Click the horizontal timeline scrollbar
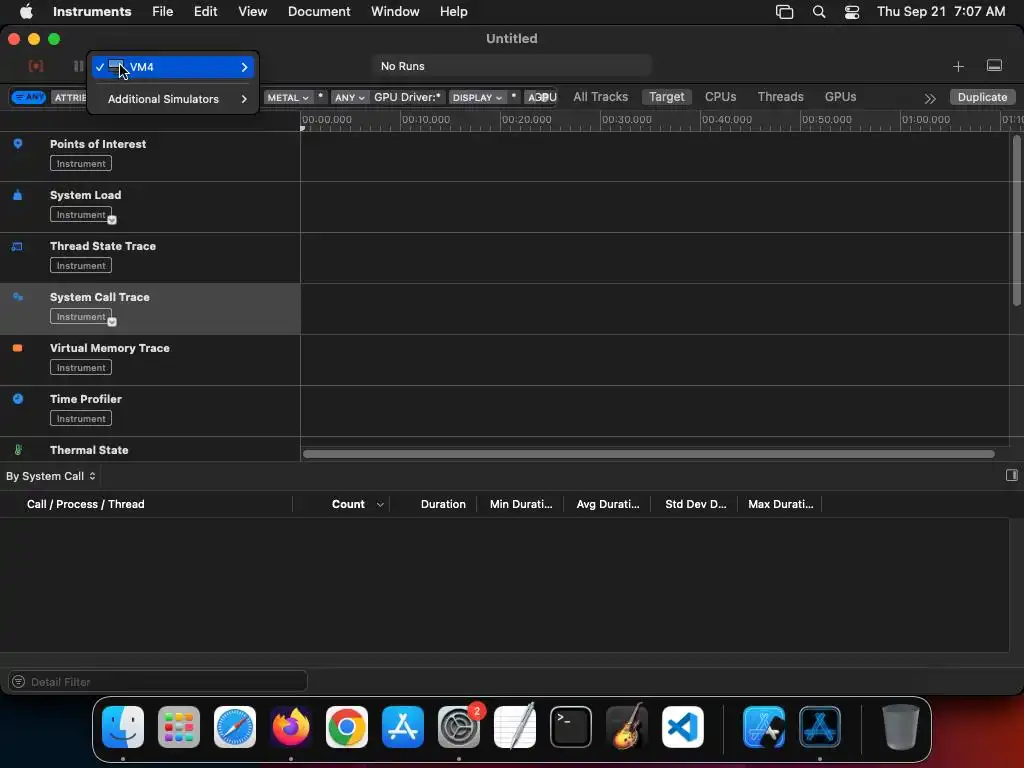Viewport: 1024px width, 768px height. coord(648,454)
